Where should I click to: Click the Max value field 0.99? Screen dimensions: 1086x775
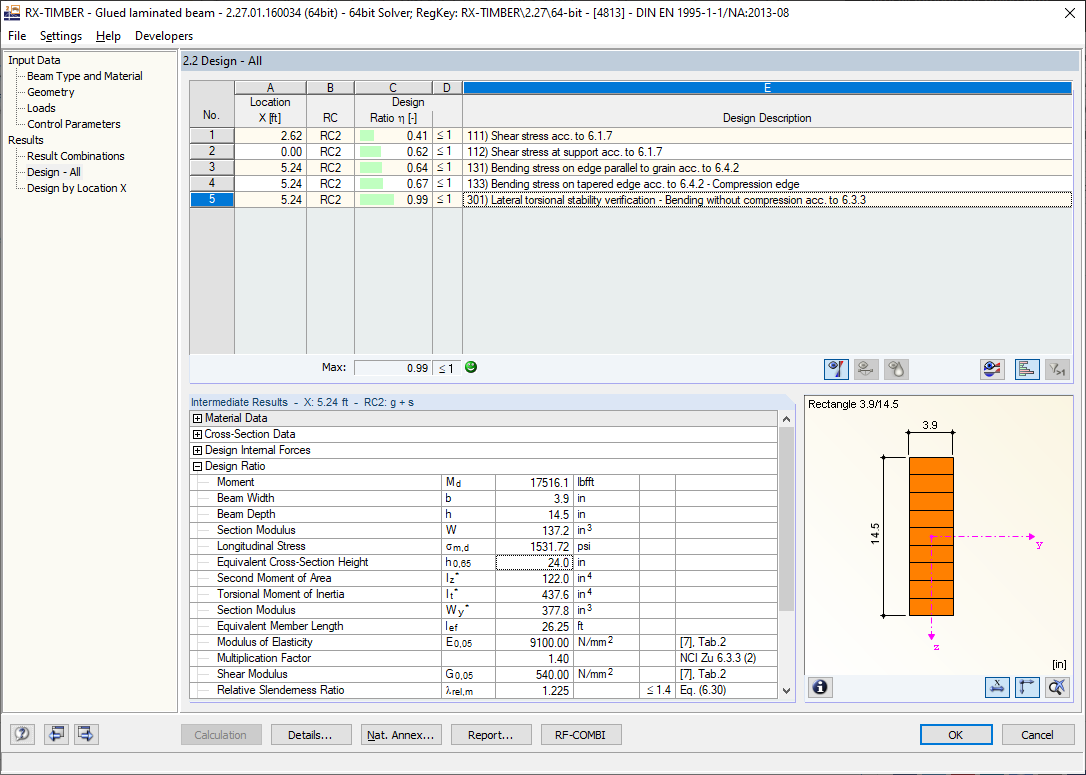(x=393, y=368)
